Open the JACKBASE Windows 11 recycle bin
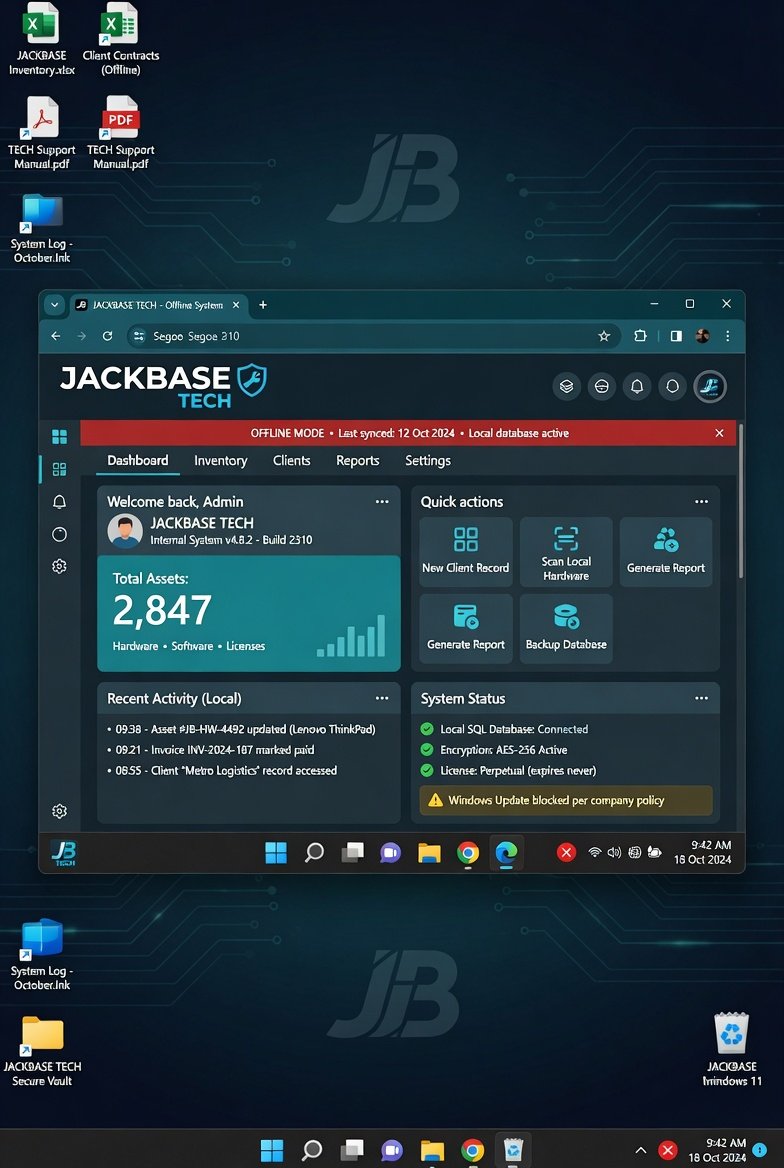The height and width of the screenshot is (1168, 784). tap(731, 1050)
